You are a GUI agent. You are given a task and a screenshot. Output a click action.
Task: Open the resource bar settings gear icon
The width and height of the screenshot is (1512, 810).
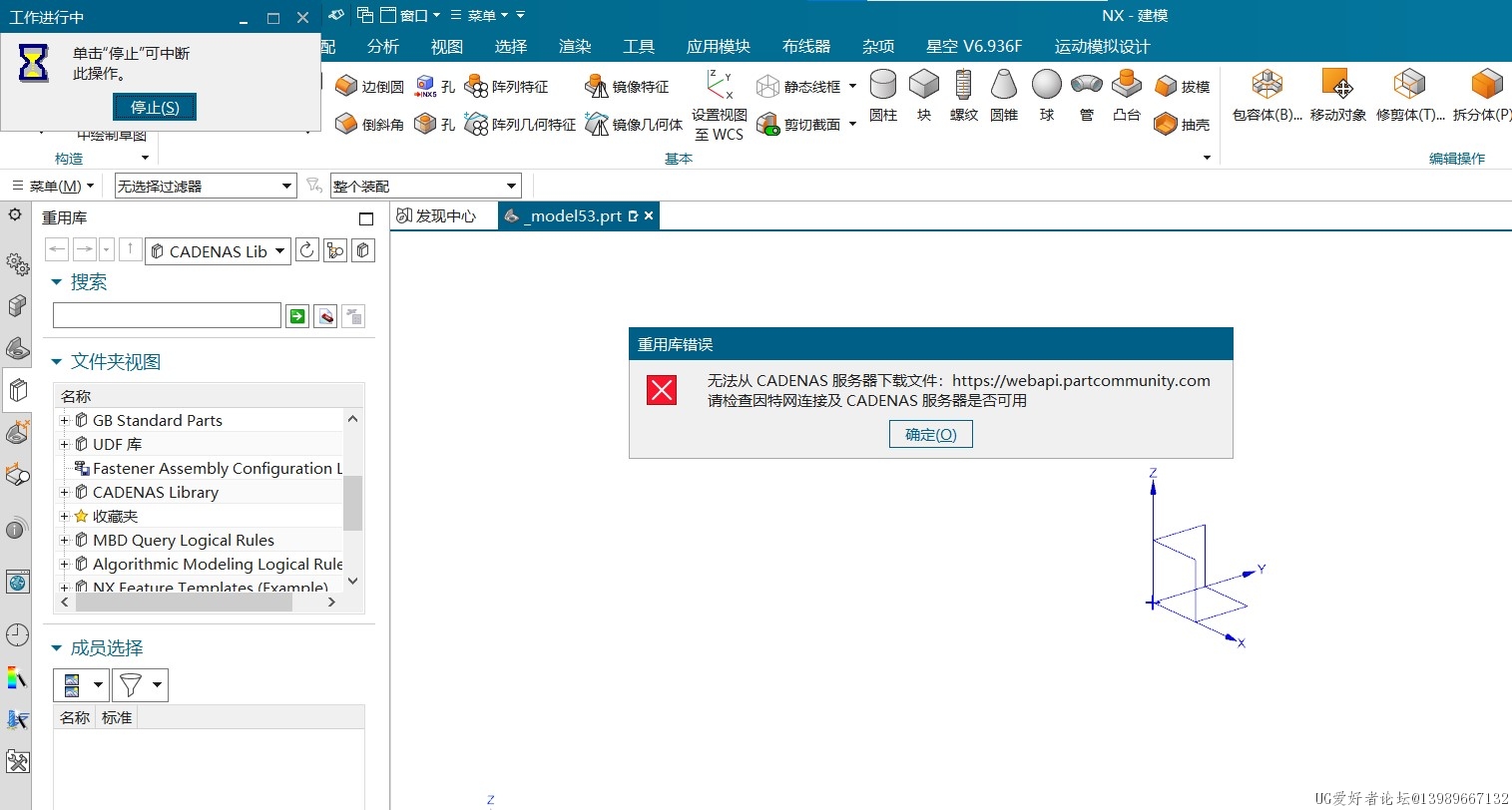click(15, 214)
